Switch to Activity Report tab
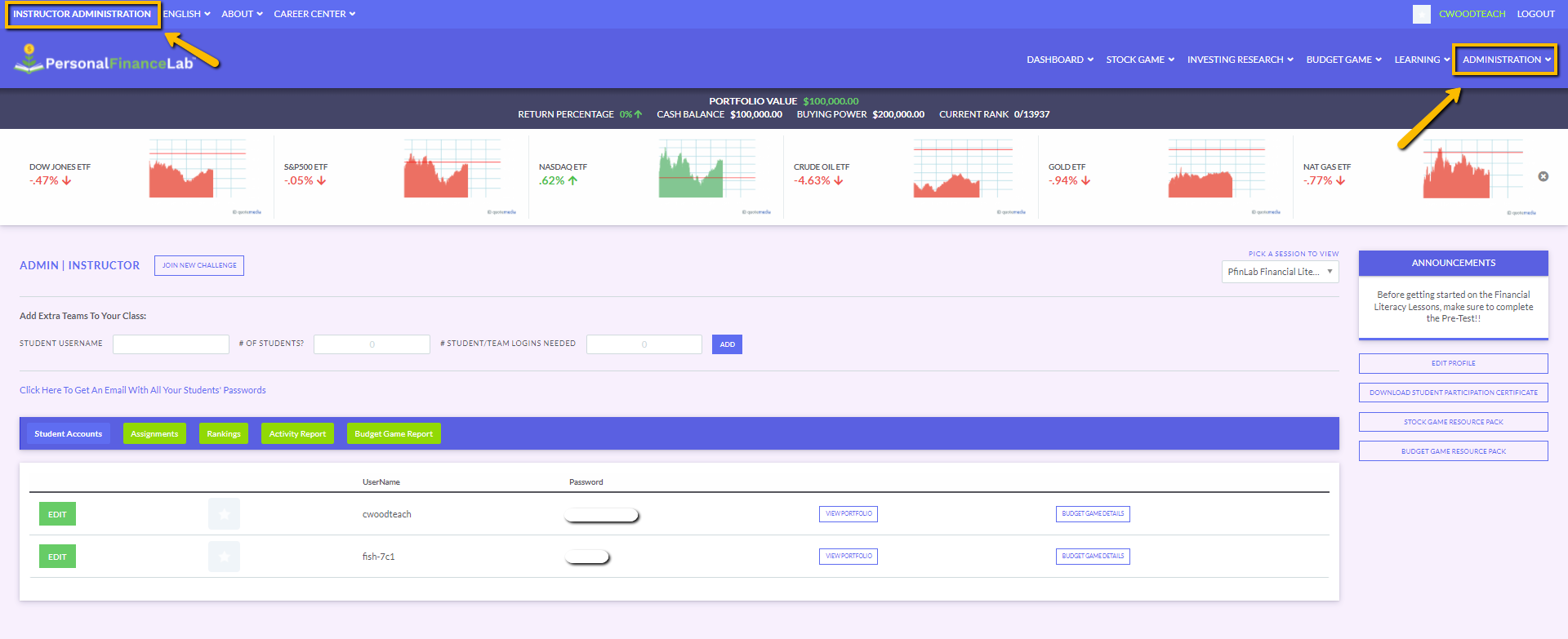 pos(297,433)
